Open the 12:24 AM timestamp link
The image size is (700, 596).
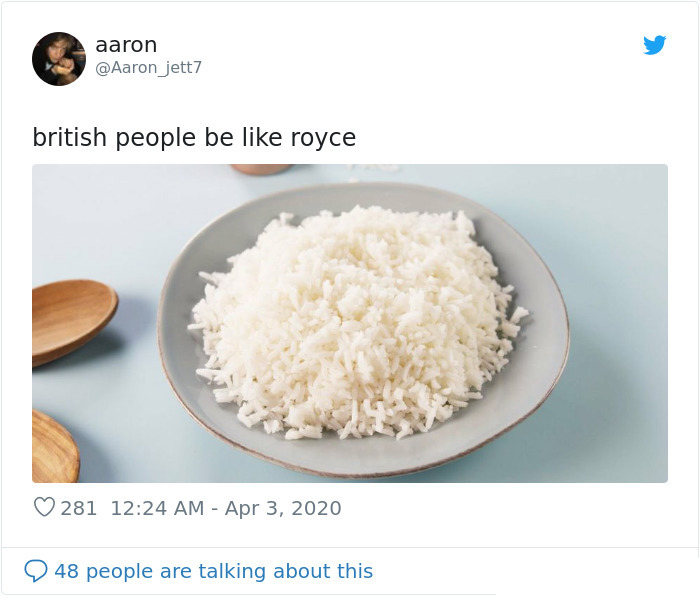pos(157,508)
